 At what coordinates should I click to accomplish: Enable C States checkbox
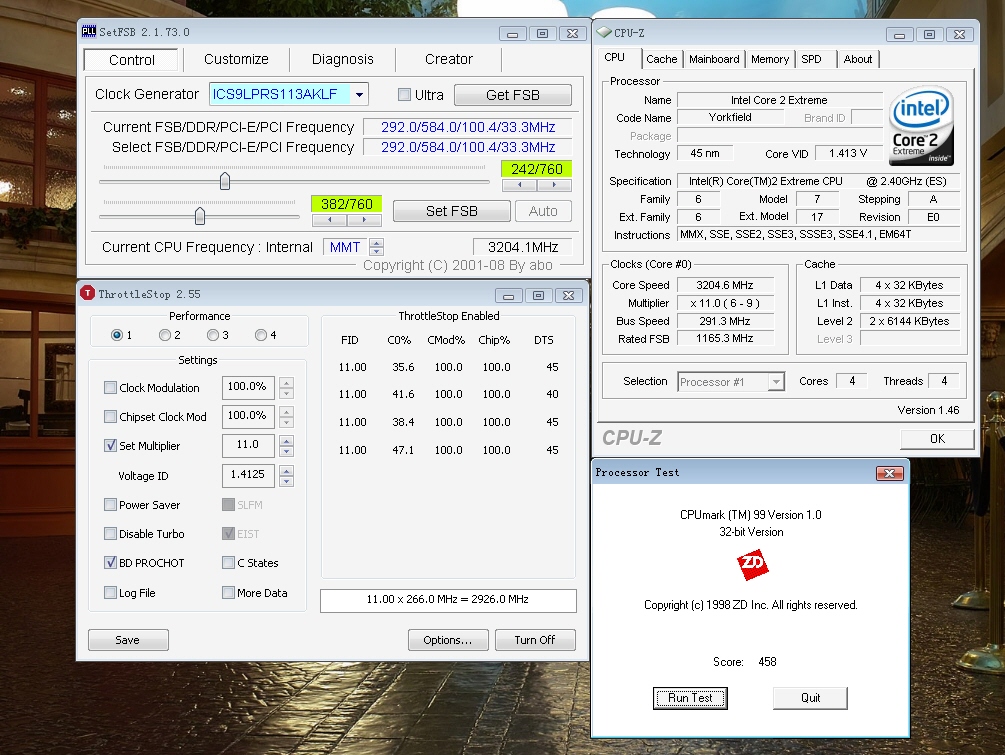tap(228, 563)
